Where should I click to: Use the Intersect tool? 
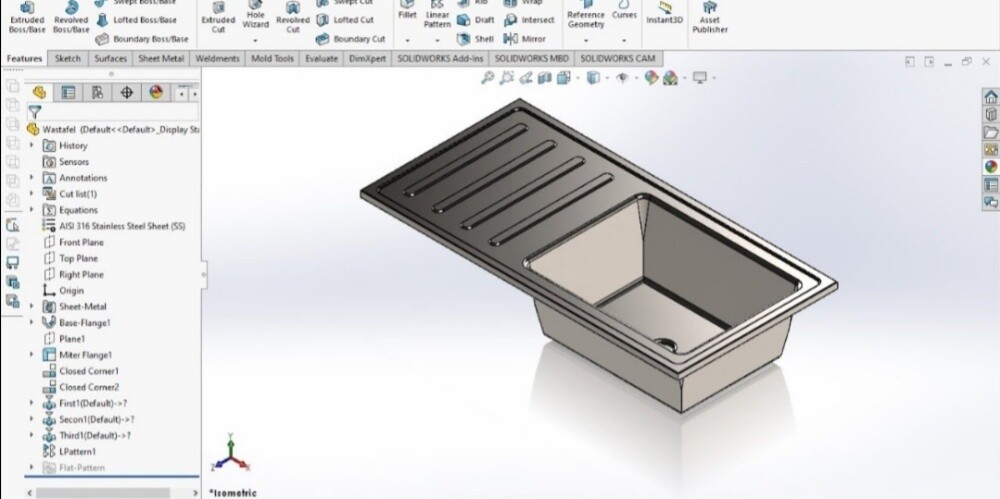[x=529, y=20]
